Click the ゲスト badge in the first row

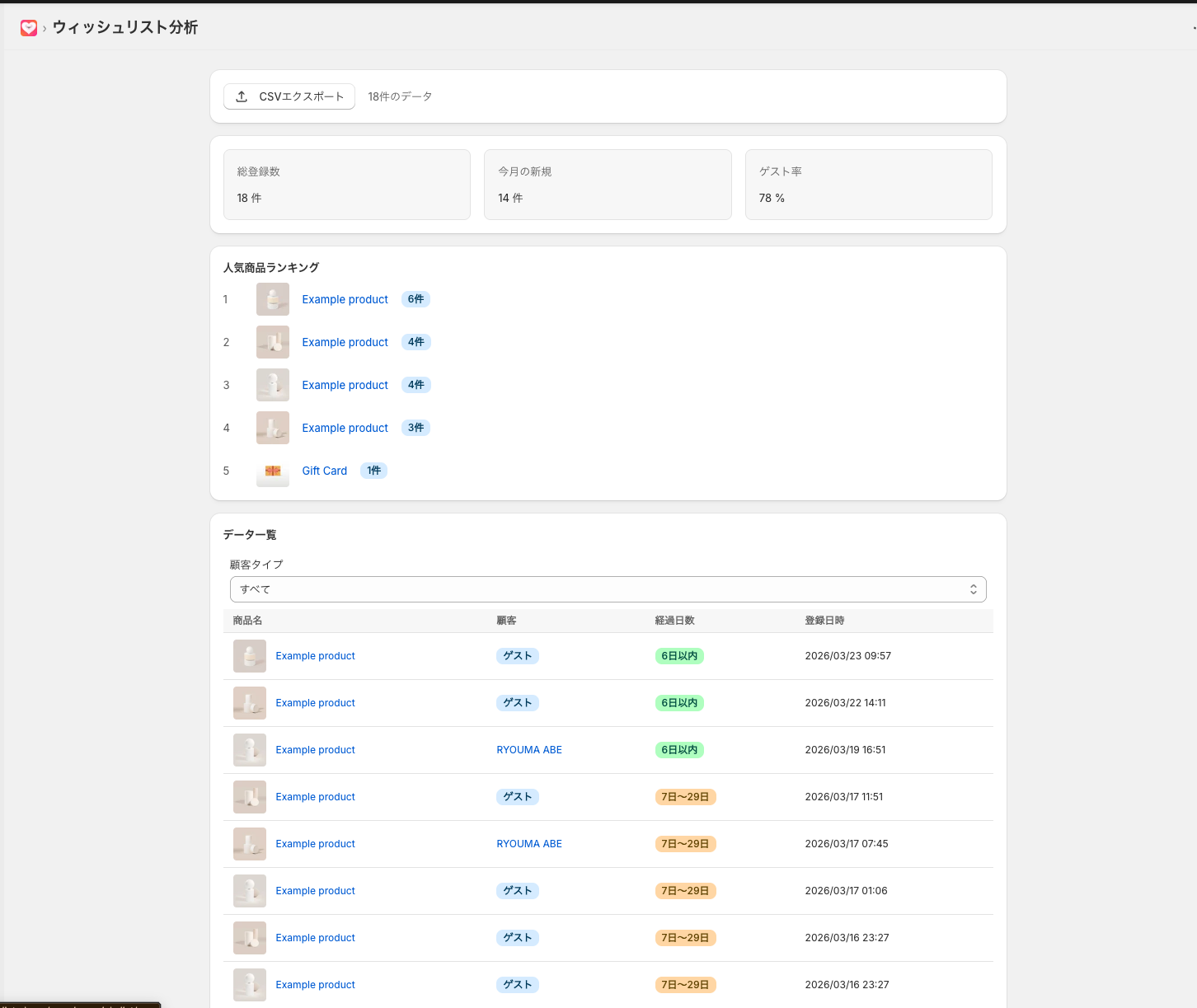pos(517,656)
